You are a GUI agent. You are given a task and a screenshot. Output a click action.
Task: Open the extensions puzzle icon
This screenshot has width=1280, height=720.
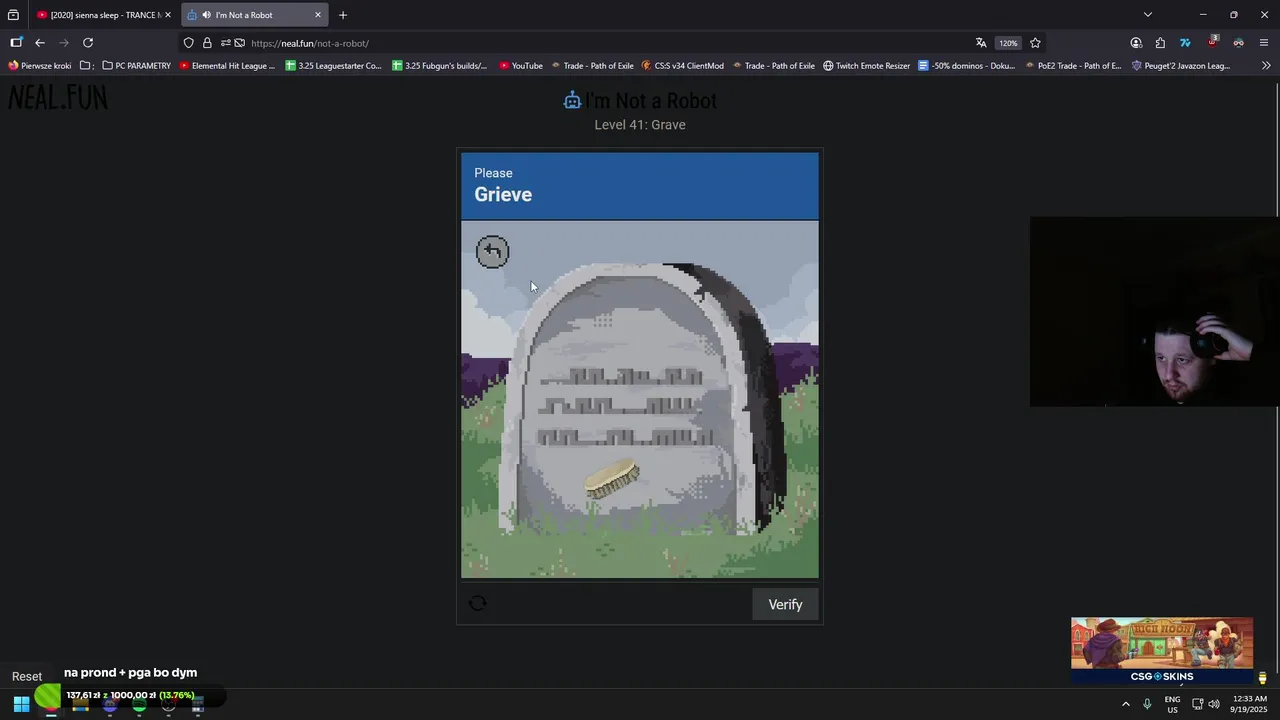point(1160,43)
